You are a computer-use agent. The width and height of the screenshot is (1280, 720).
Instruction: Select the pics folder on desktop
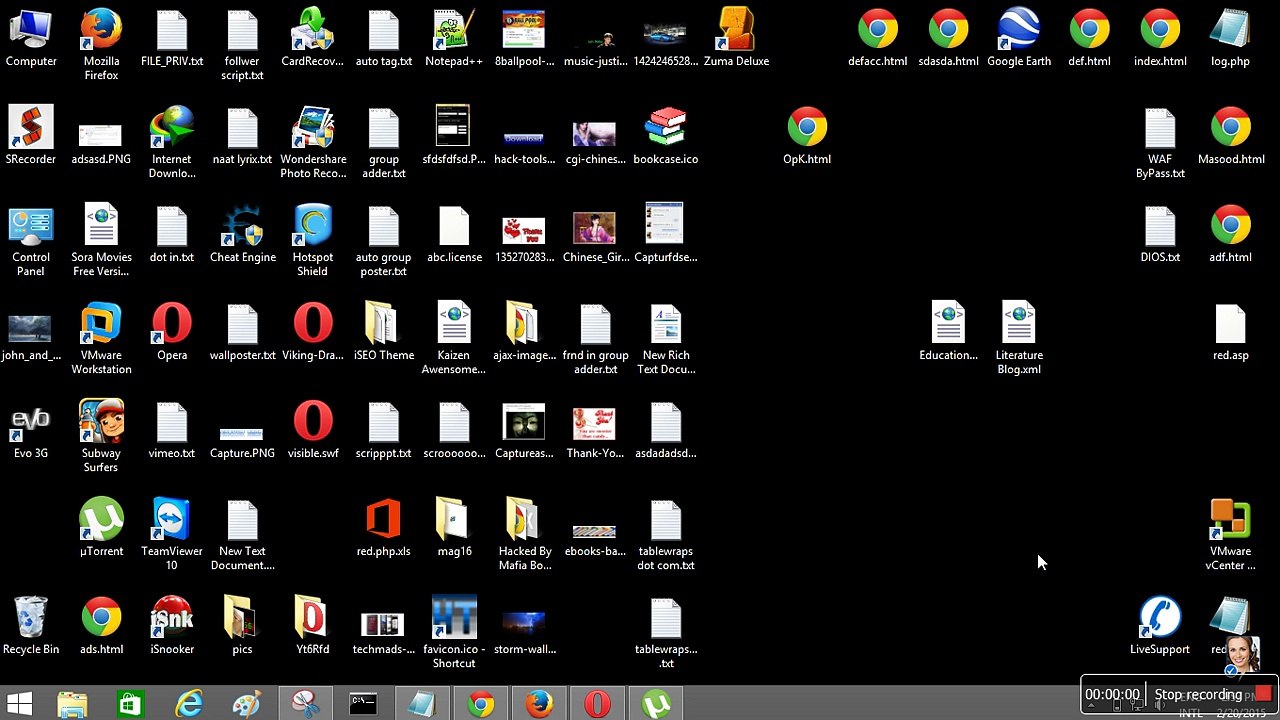coord(242,620)
